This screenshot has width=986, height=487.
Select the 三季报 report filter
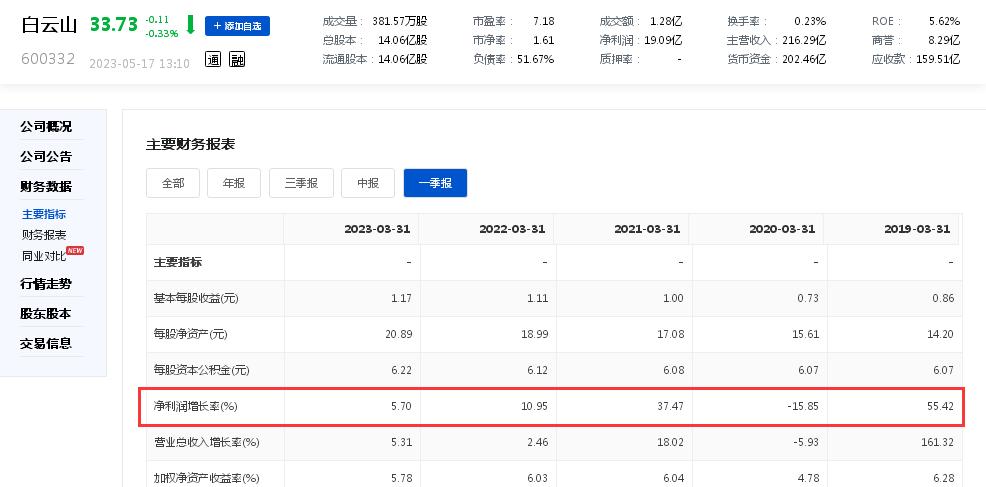click(301, 183)
